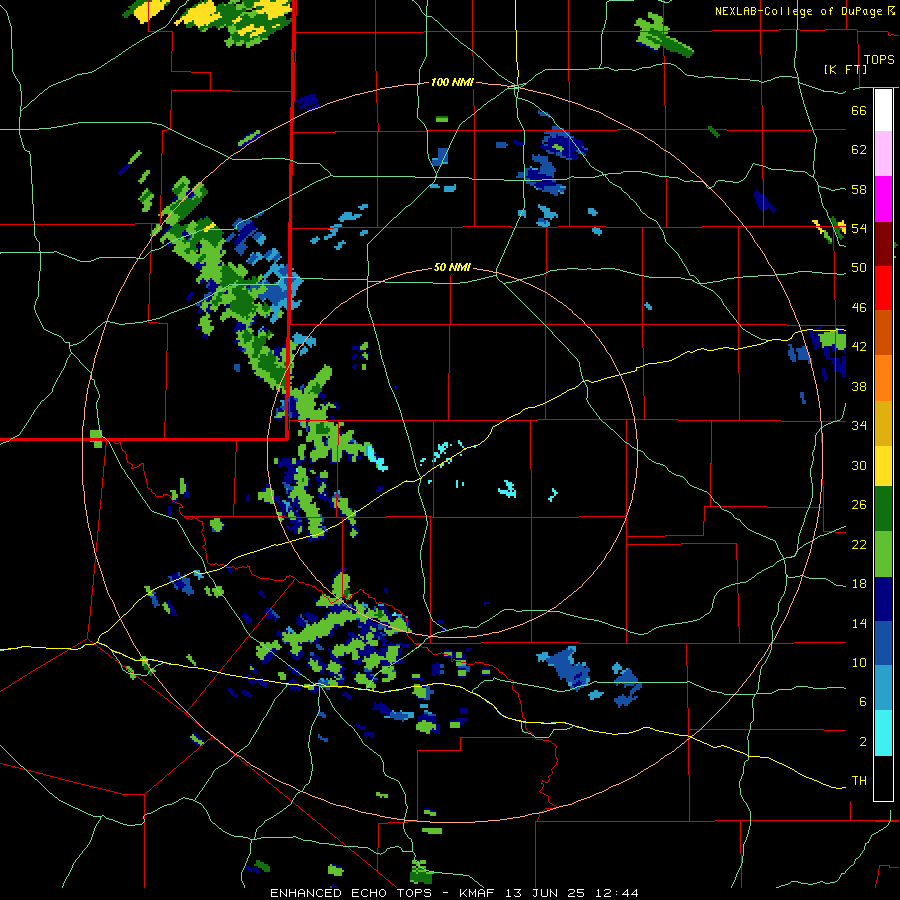
Task: Click the '46' legend value
Action: 859,308
